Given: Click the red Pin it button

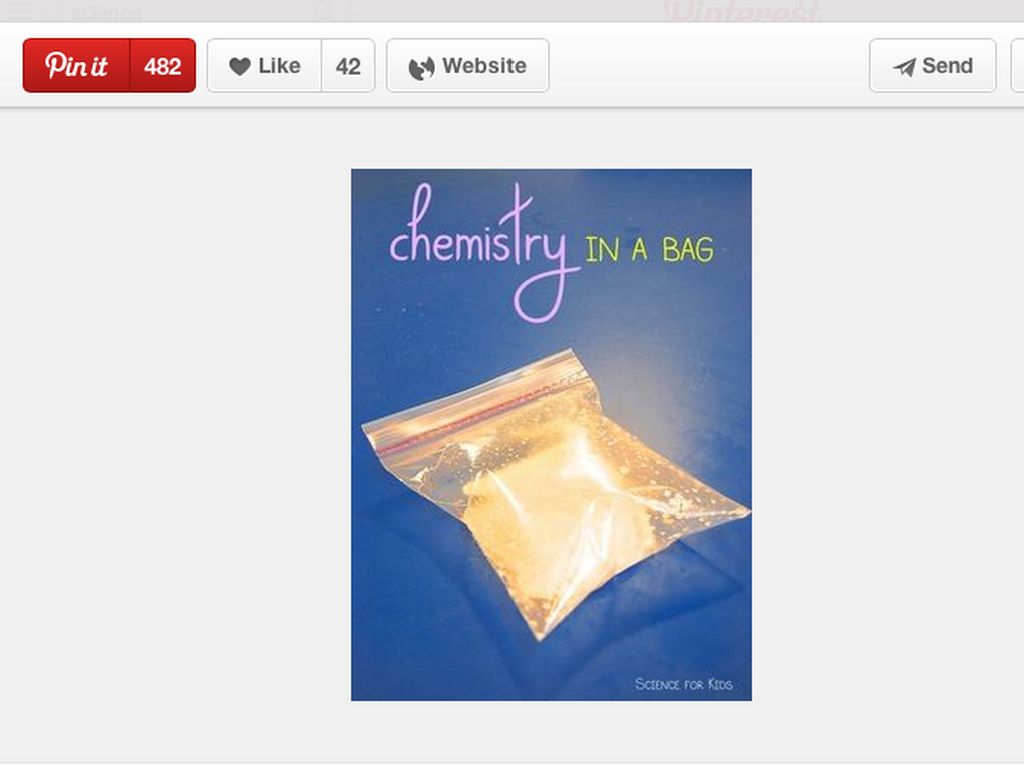Looking at the screenshot, I should click(76, 65).
